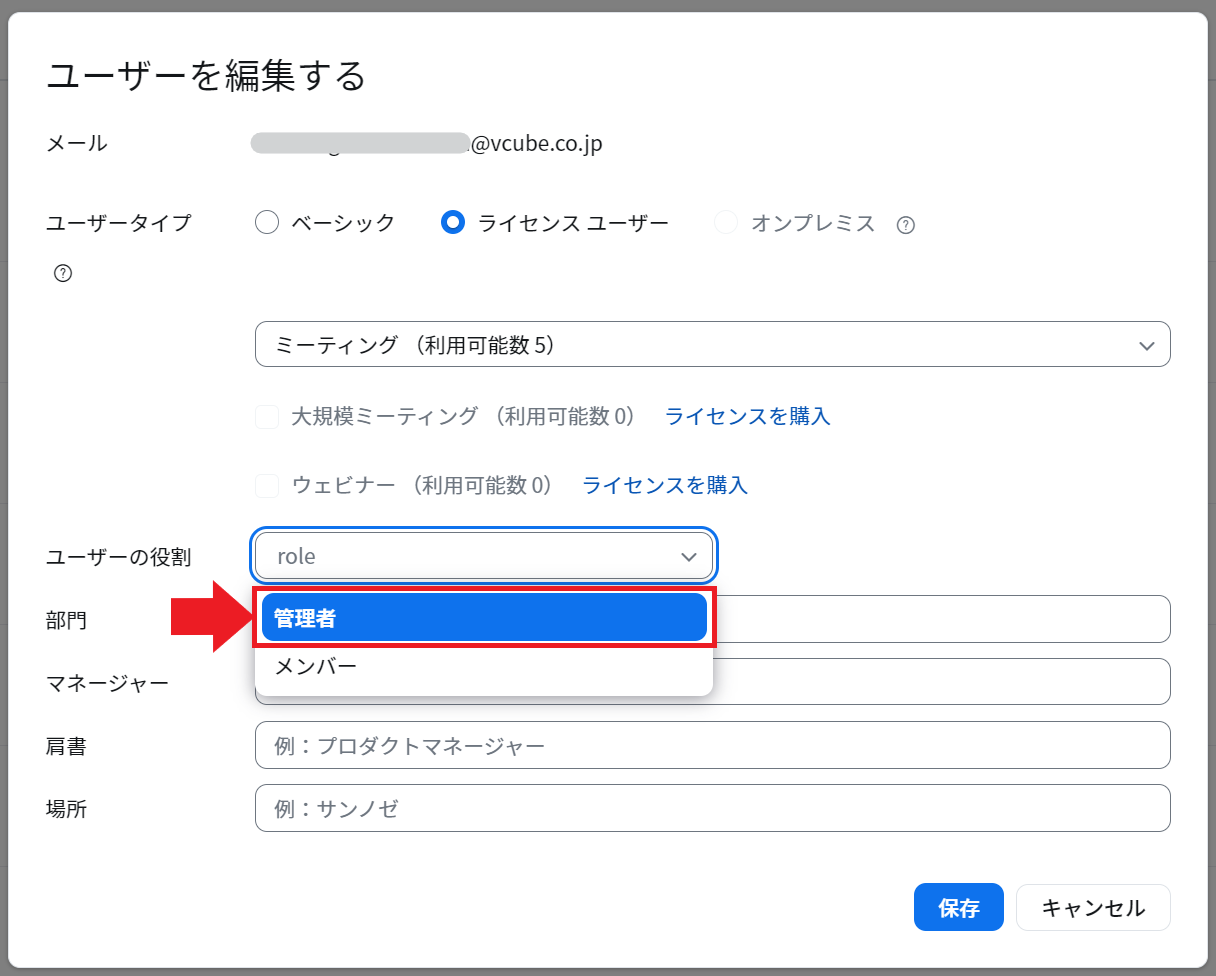1216x976 pixels.
Task: Choose 管理者 from the role list
Action: [x=484, y=618]
